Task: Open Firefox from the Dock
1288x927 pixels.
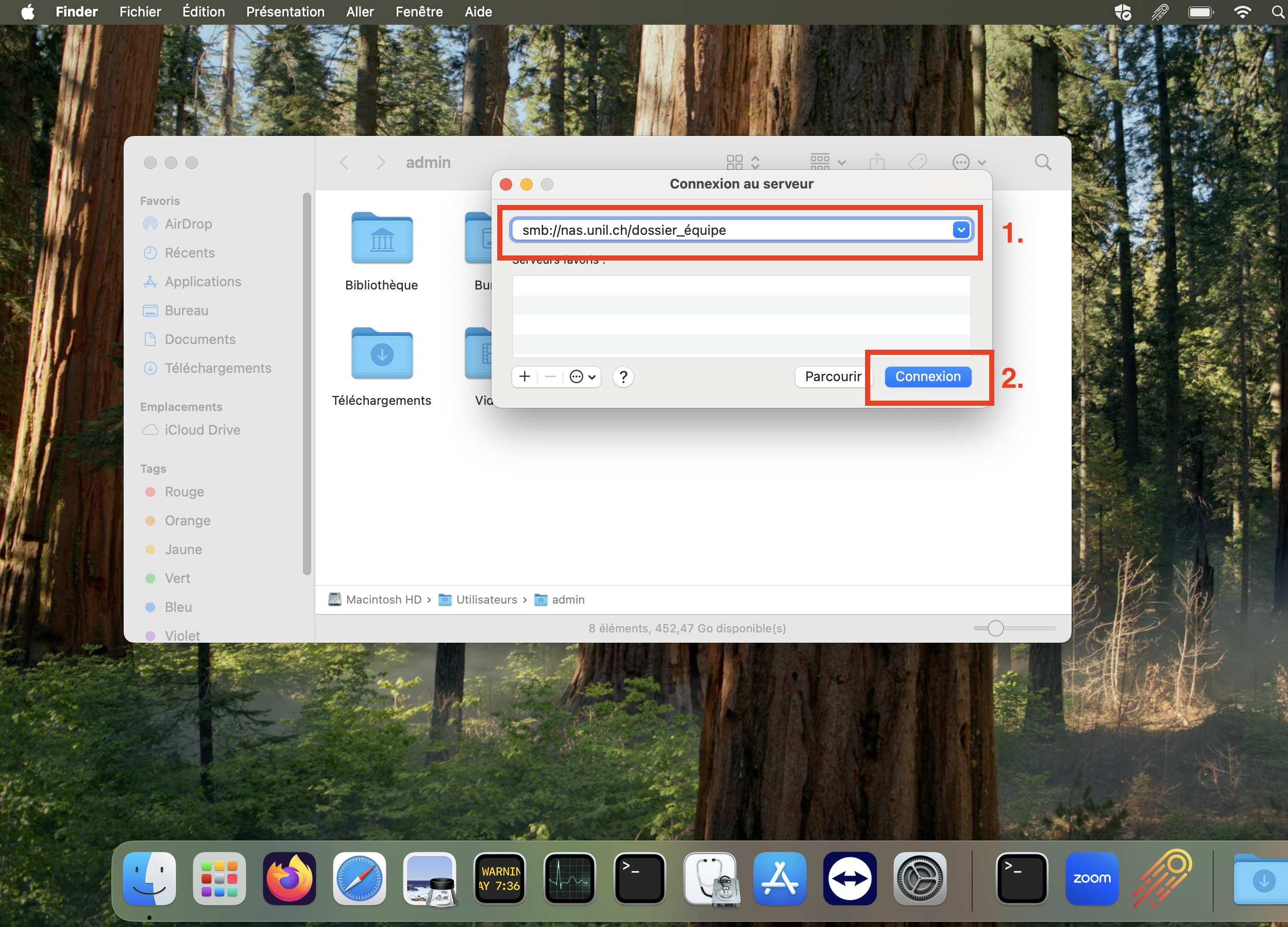Action: (x=289, y=878)
